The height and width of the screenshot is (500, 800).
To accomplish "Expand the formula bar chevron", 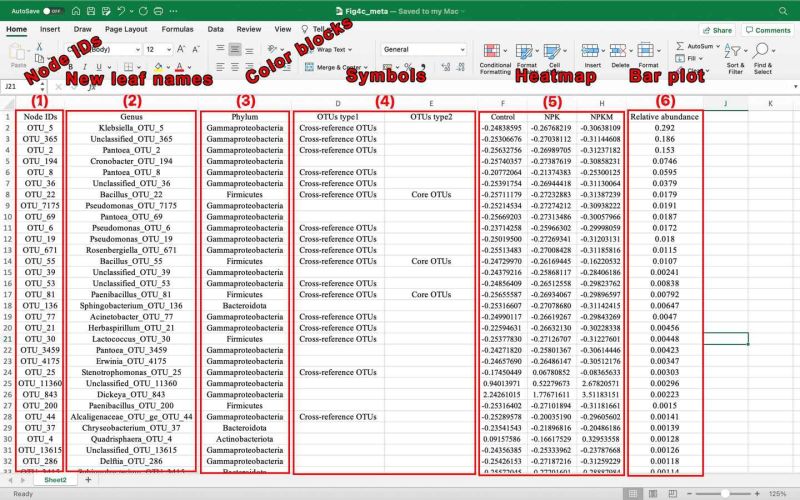I will click(x=795, y=87).
